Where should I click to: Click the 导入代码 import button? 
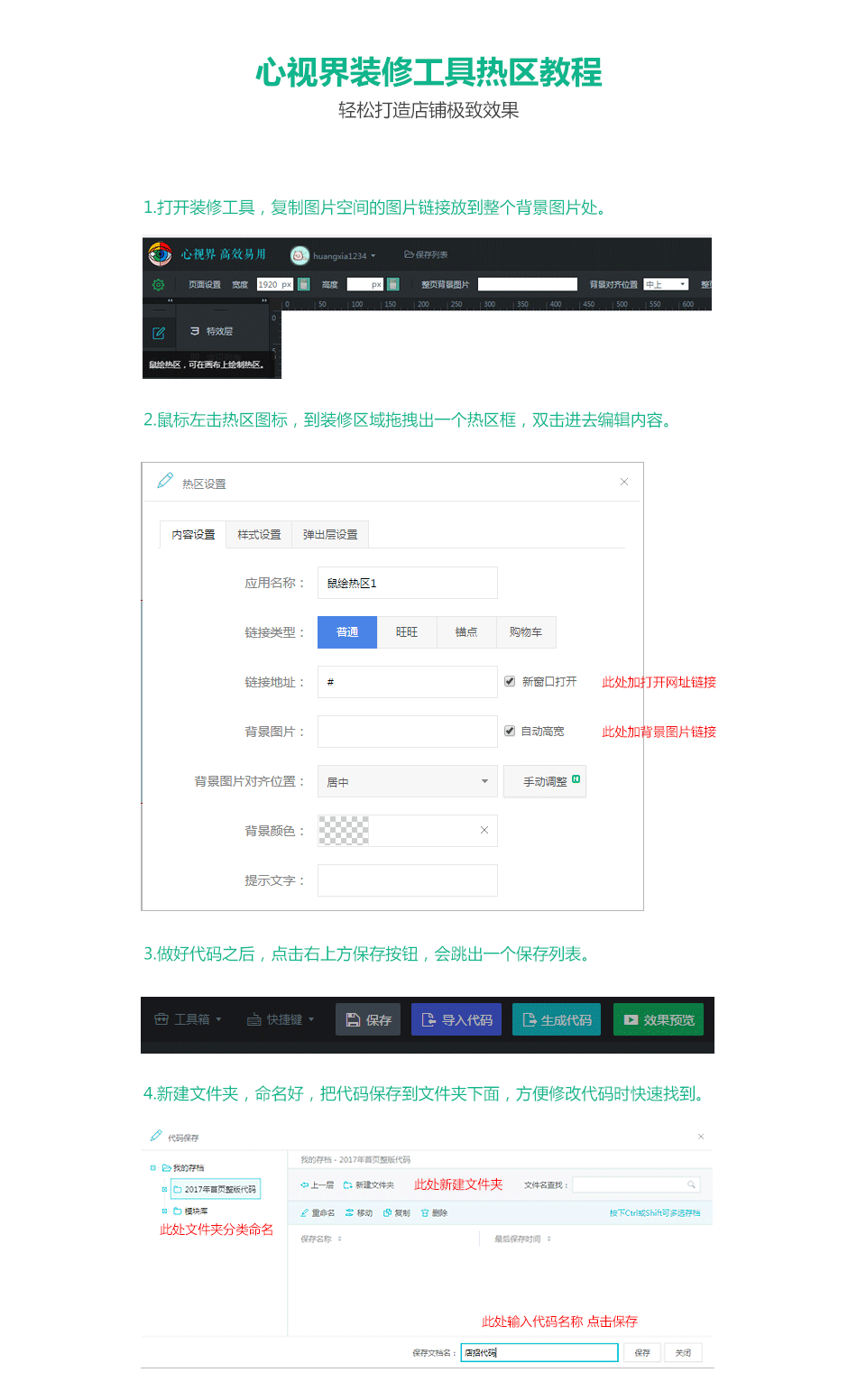click(456, 1019)
